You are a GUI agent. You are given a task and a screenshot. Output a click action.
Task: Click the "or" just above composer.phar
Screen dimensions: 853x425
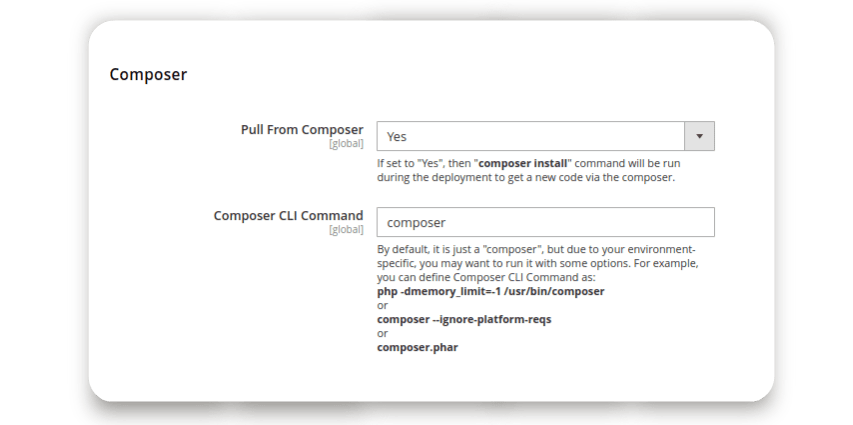click(383, 333)
